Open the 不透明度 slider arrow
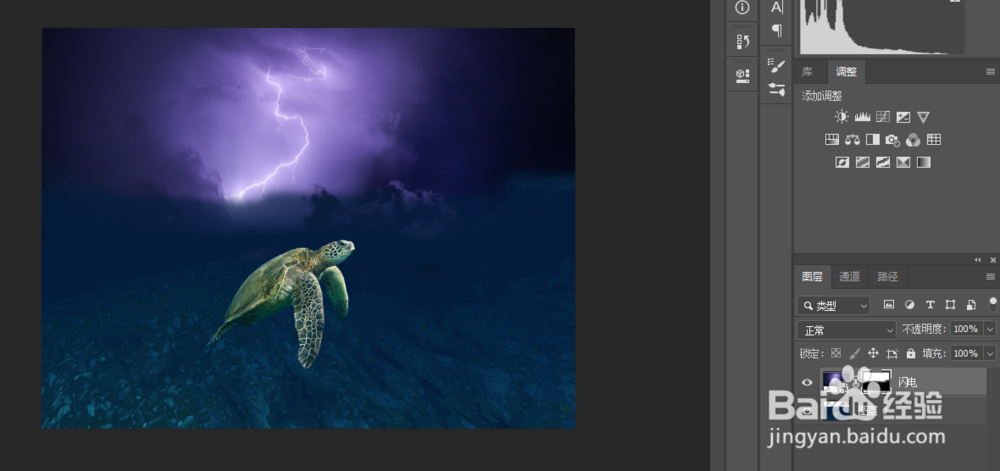 pyautogui.click(x=990, y=330)
